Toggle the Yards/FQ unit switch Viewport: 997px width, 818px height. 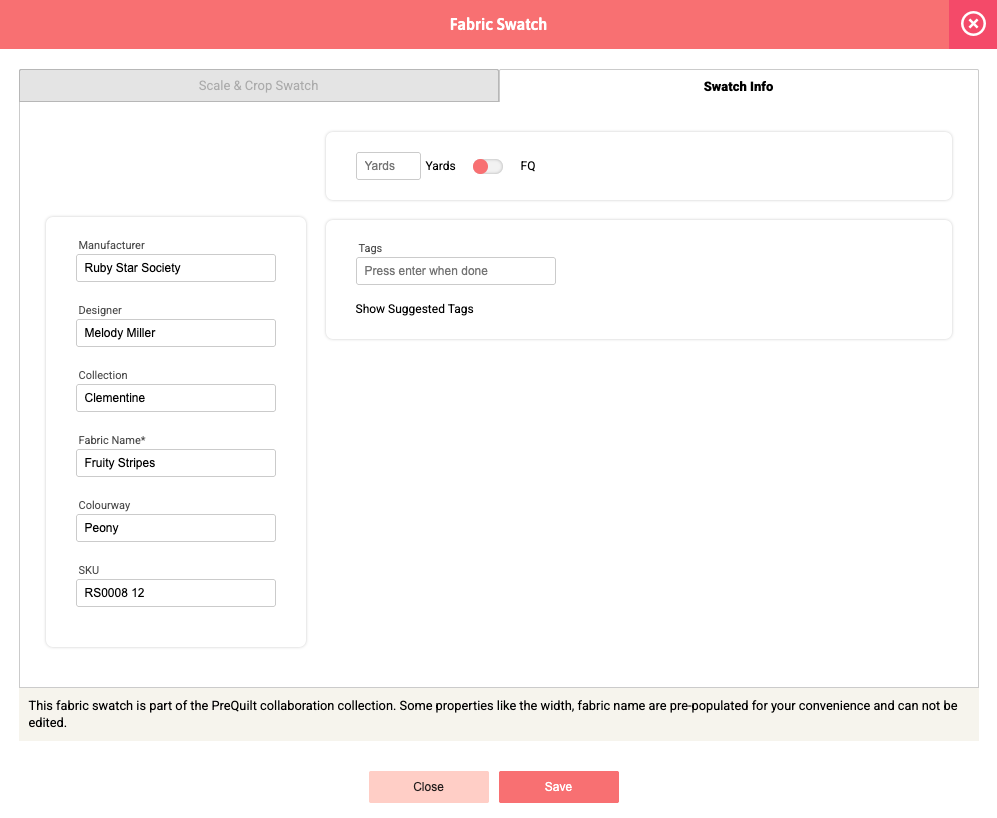coord(487,166)
